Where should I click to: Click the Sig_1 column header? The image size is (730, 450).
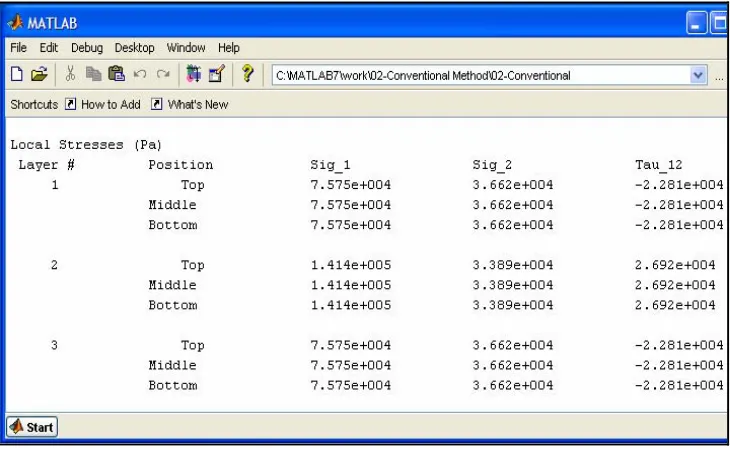click(x=330, y=165)
